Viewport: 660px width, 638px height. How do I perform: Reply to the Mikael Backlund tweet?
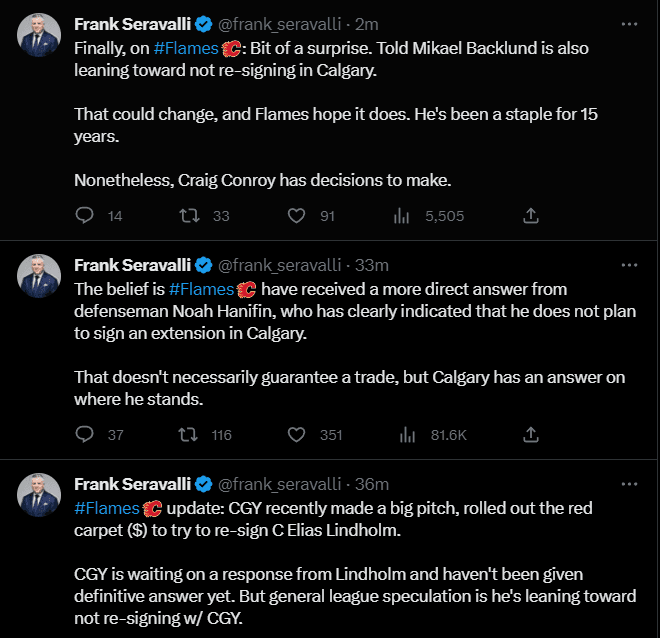click(x=85, y=215)
